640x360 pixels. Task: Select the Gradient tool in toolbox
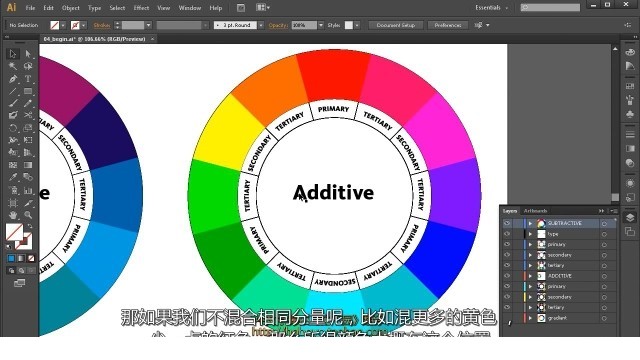pos(28,165)
